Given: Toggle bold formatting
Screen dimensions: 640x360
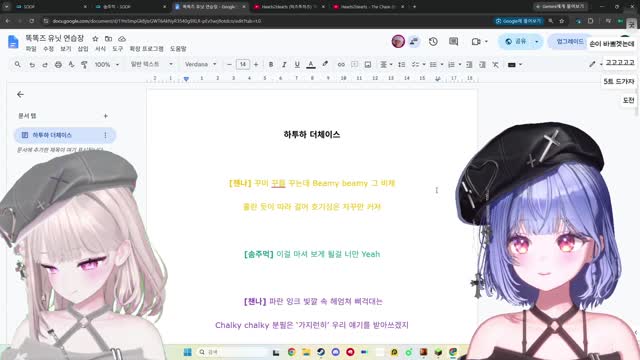Looking at the screenshot, I should click(x=271, y=64).
